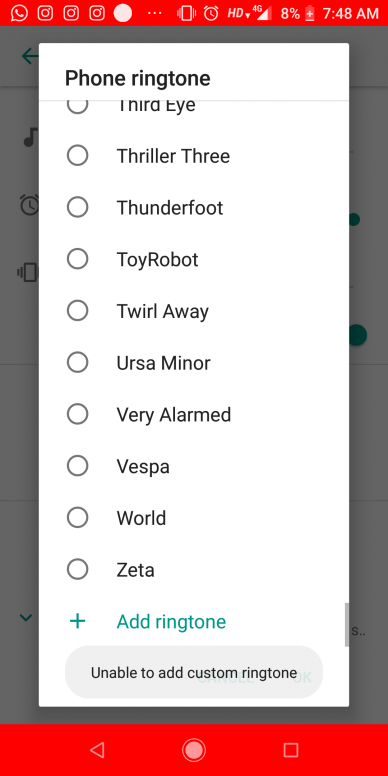Select Very Alarmed ringtone
Image resolution: width=388 pixels, height=776 pixels.
(194, 415)
